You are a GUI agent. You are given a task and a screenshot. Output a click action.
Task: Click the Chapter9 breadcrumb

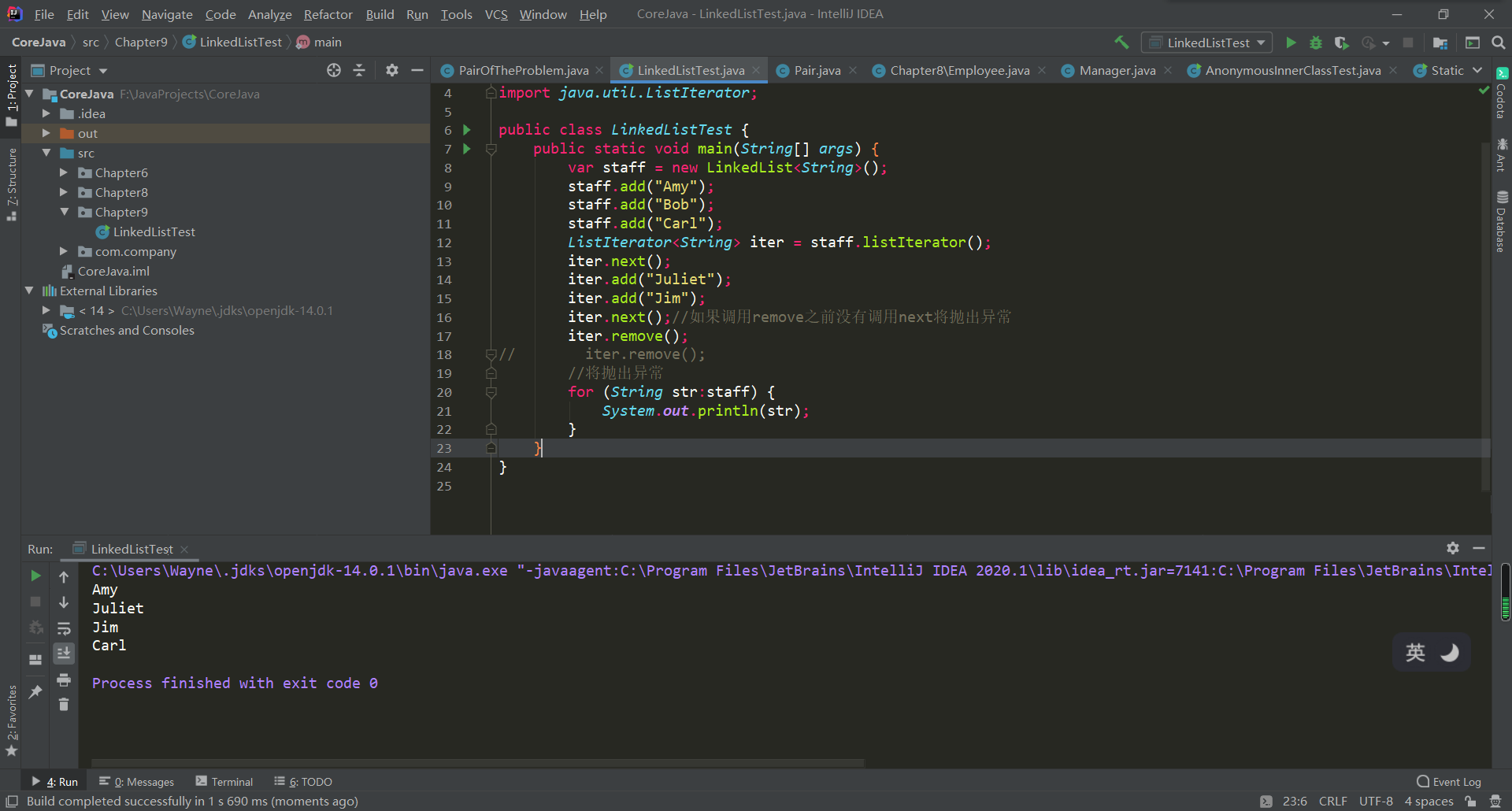tap(141, 43)
